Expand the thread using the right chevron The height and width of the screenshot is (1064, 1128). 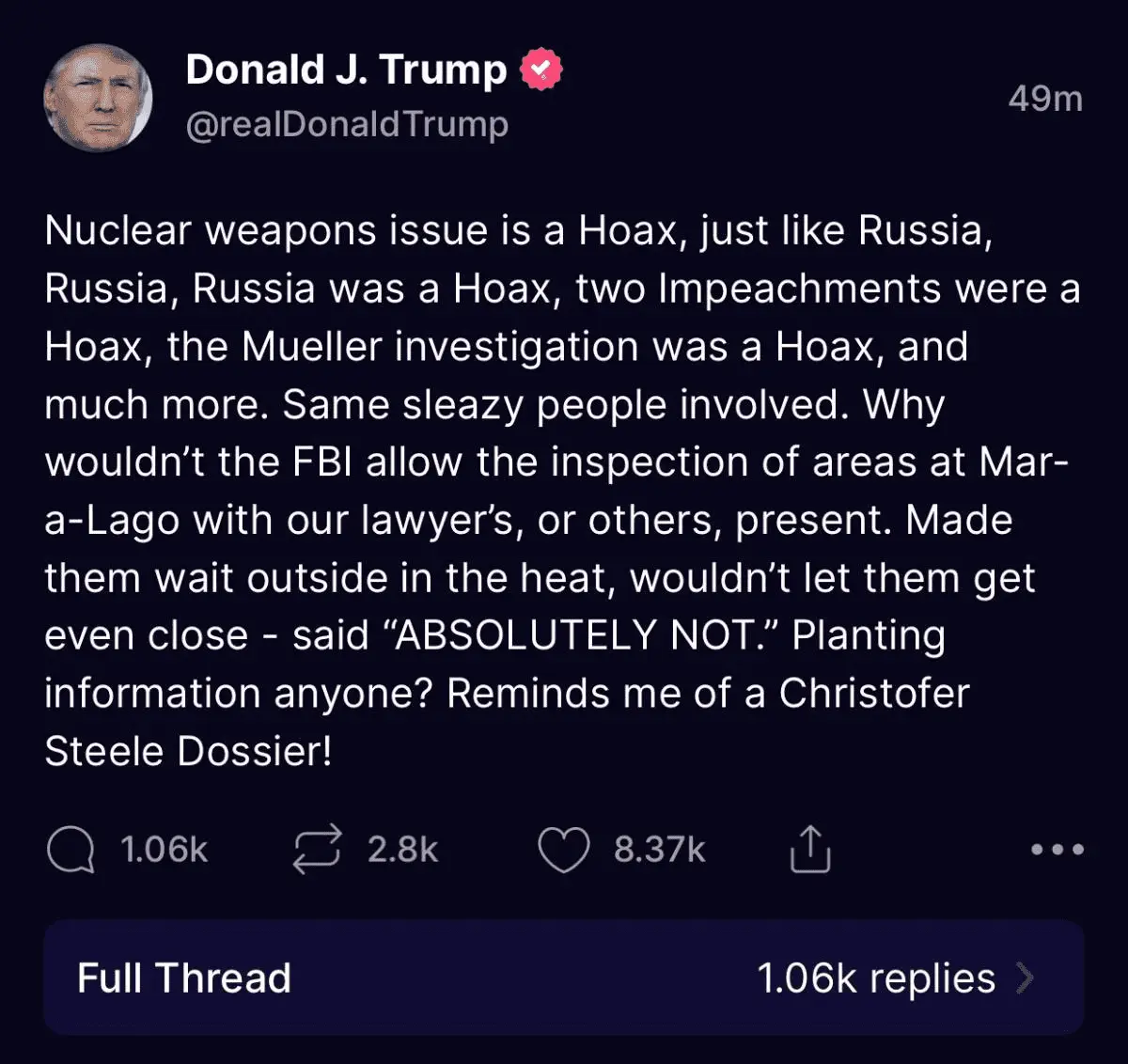[1026, 978]
